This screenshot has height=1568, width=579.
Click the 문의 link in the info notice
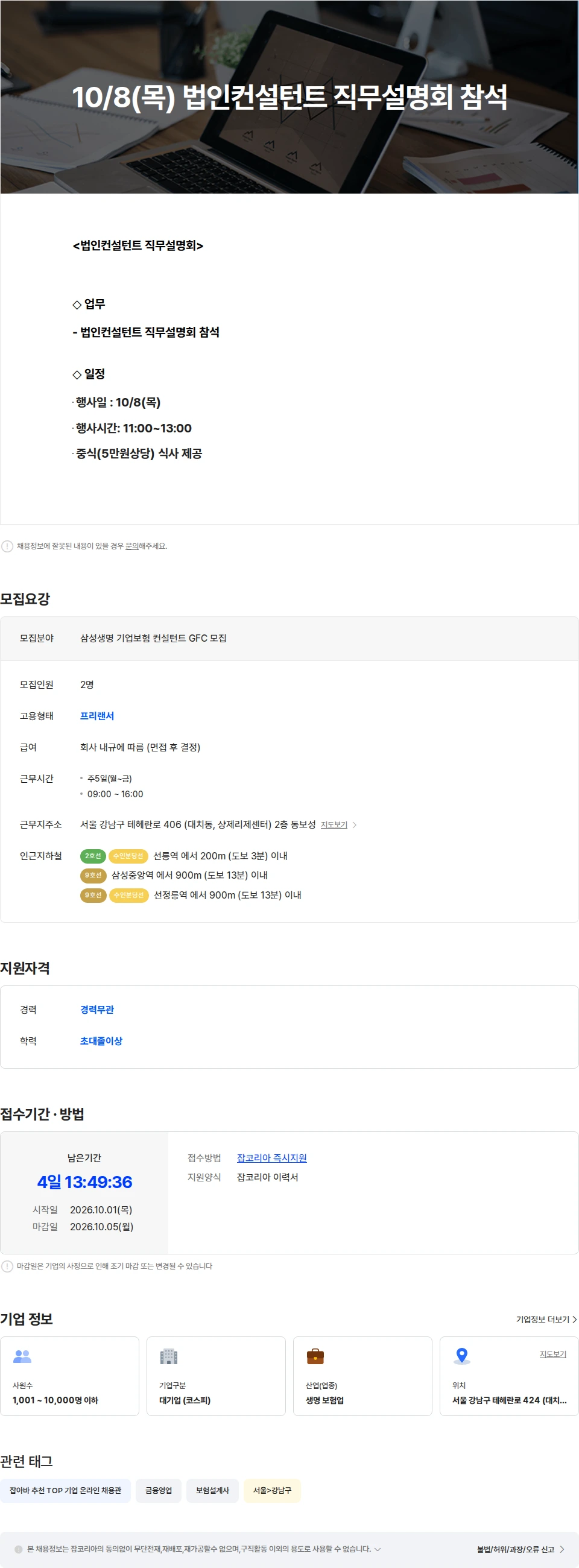[131, 546]
